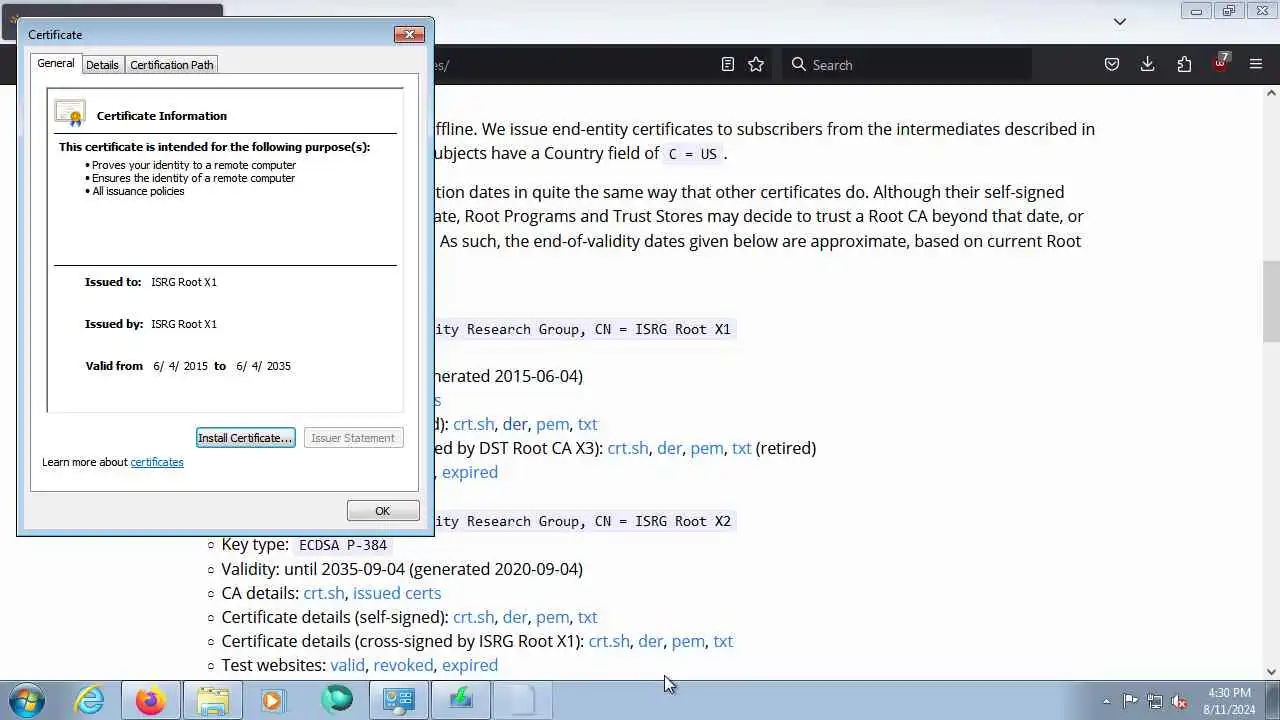Image resolution: width=1280 pixels, height=720 pixels.
Task: Click OK in the Certificate dialog
Action: (382, 511)
